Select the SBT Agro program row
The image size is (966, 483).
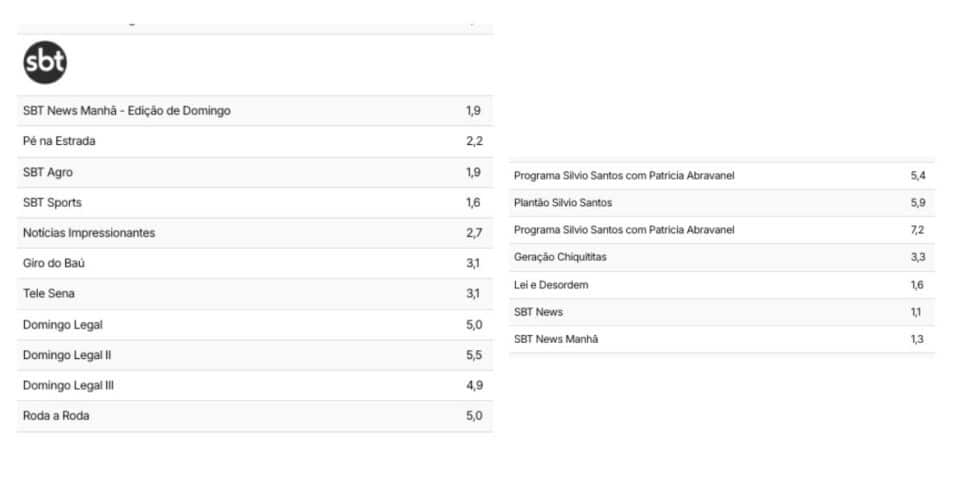(x=255, y=172)
